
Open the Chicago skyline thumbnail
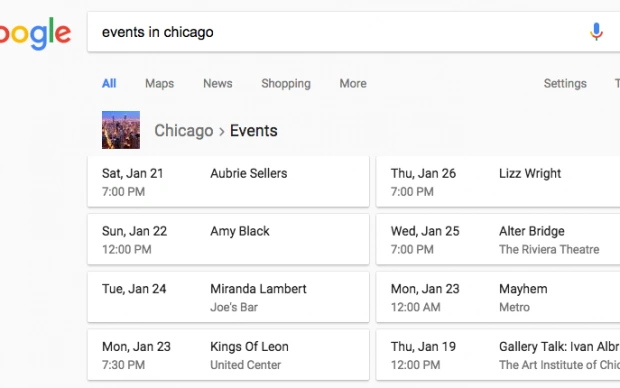click(121, 130)
